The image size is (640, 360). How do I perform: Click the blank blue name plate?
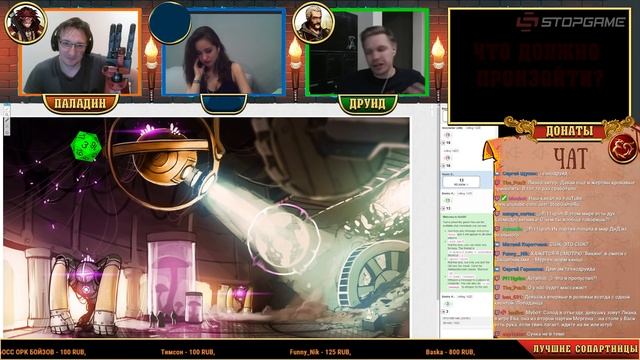(x=224, y=104)
